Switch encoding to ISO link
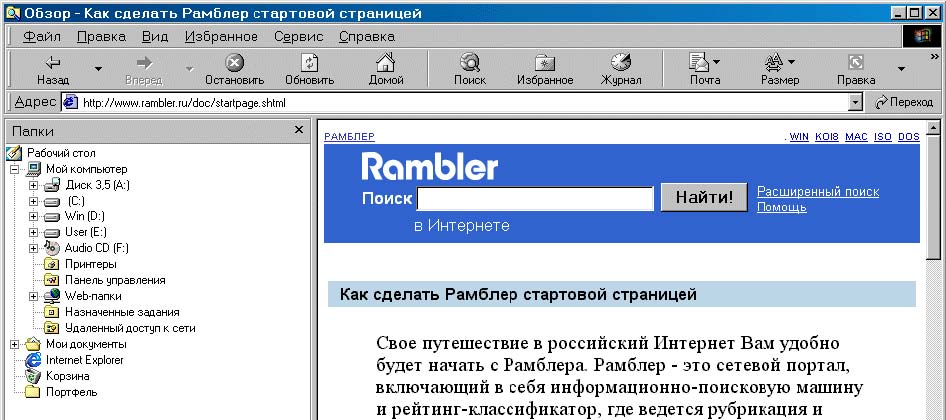 (x=883, y=137)
